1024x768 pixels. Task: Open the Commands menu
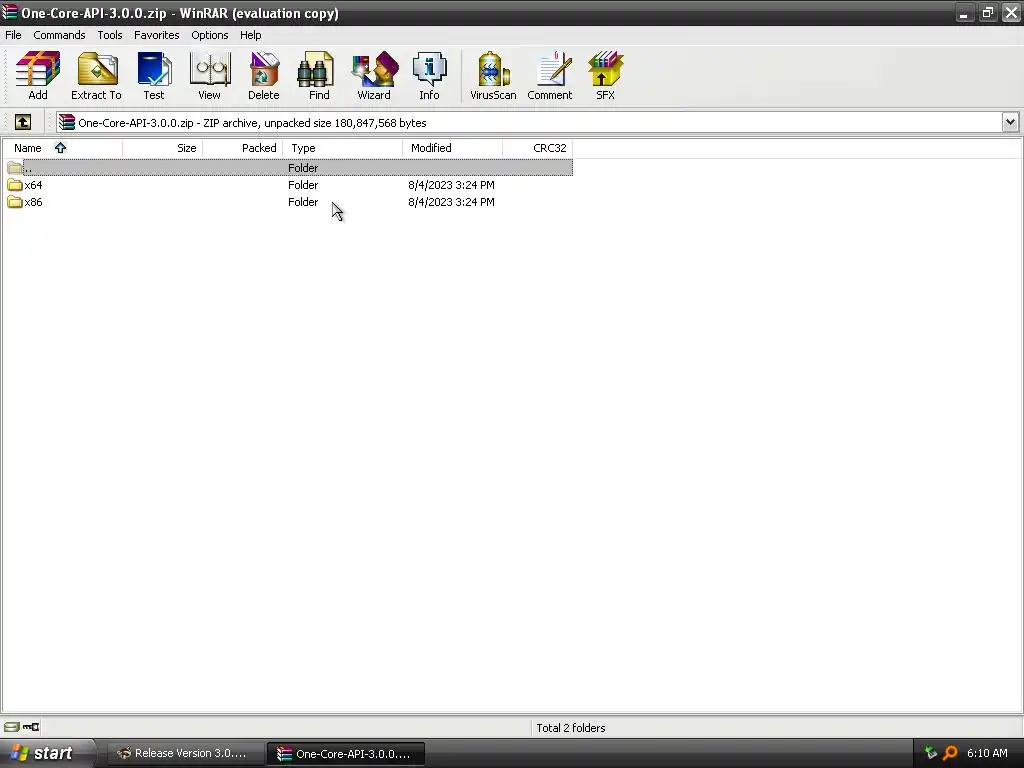59,35
